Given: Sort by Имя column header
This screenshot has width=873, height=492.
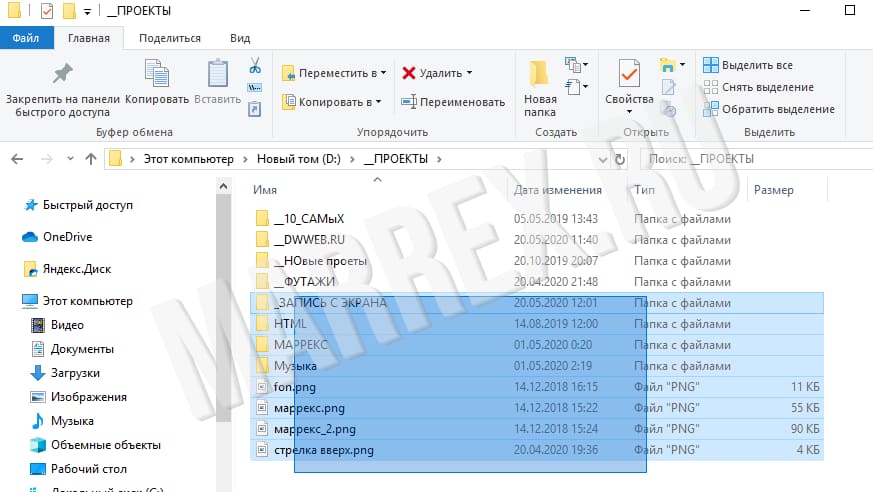Looking at the screenshot, I should pos(265,190).
